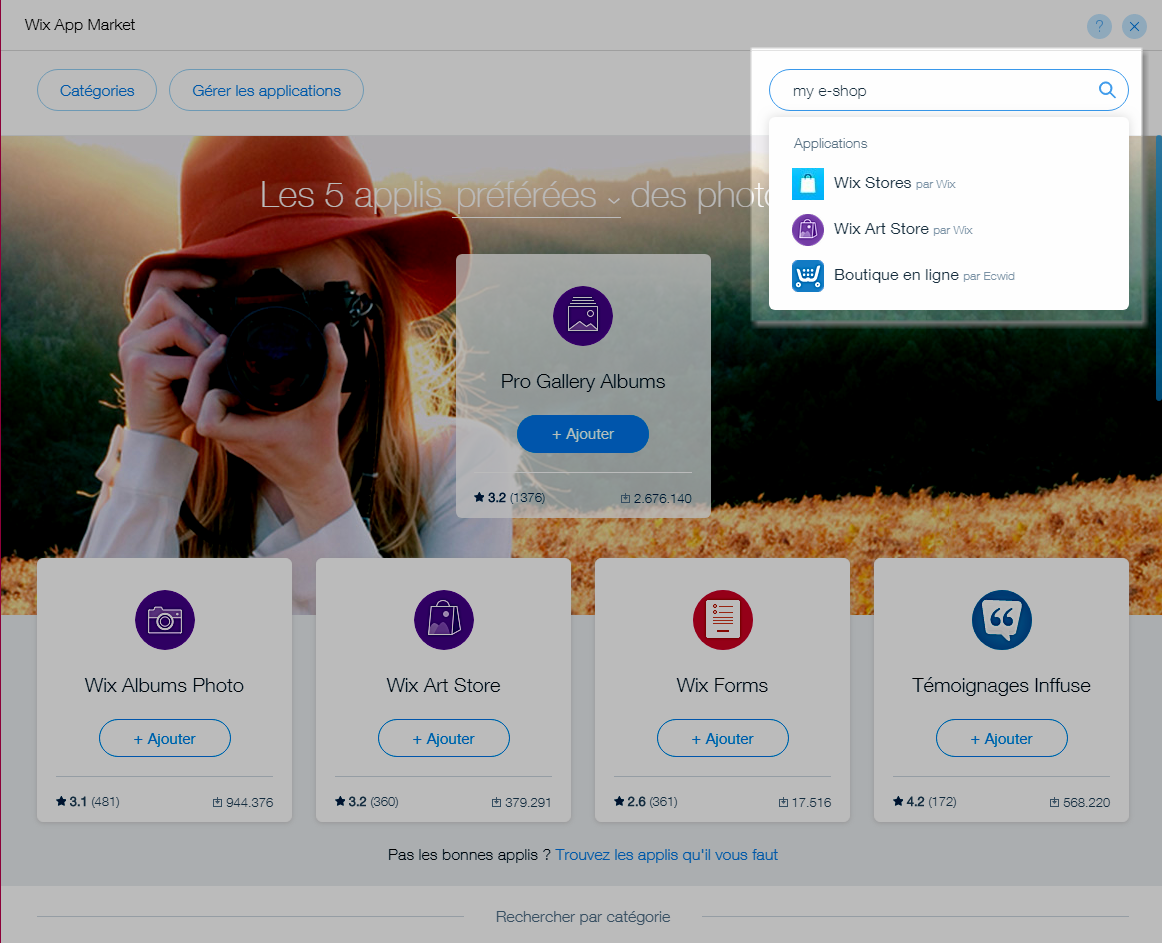Screen dimensions: 1162x943
Task: Add the Pro Gallery Albums app
Action: (x=583, y=434)
